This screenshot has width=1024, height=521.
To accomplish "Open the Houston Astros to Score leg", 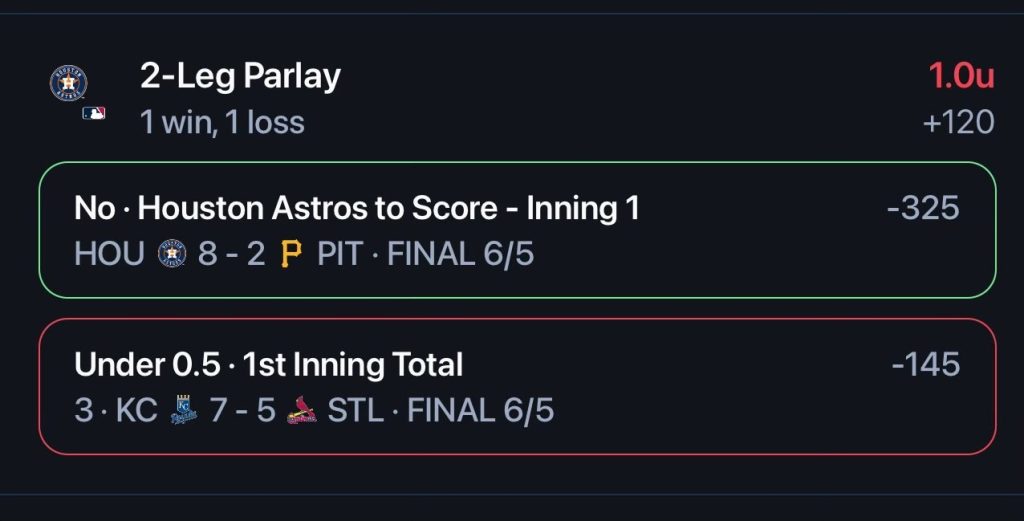I will click(517, 230).
